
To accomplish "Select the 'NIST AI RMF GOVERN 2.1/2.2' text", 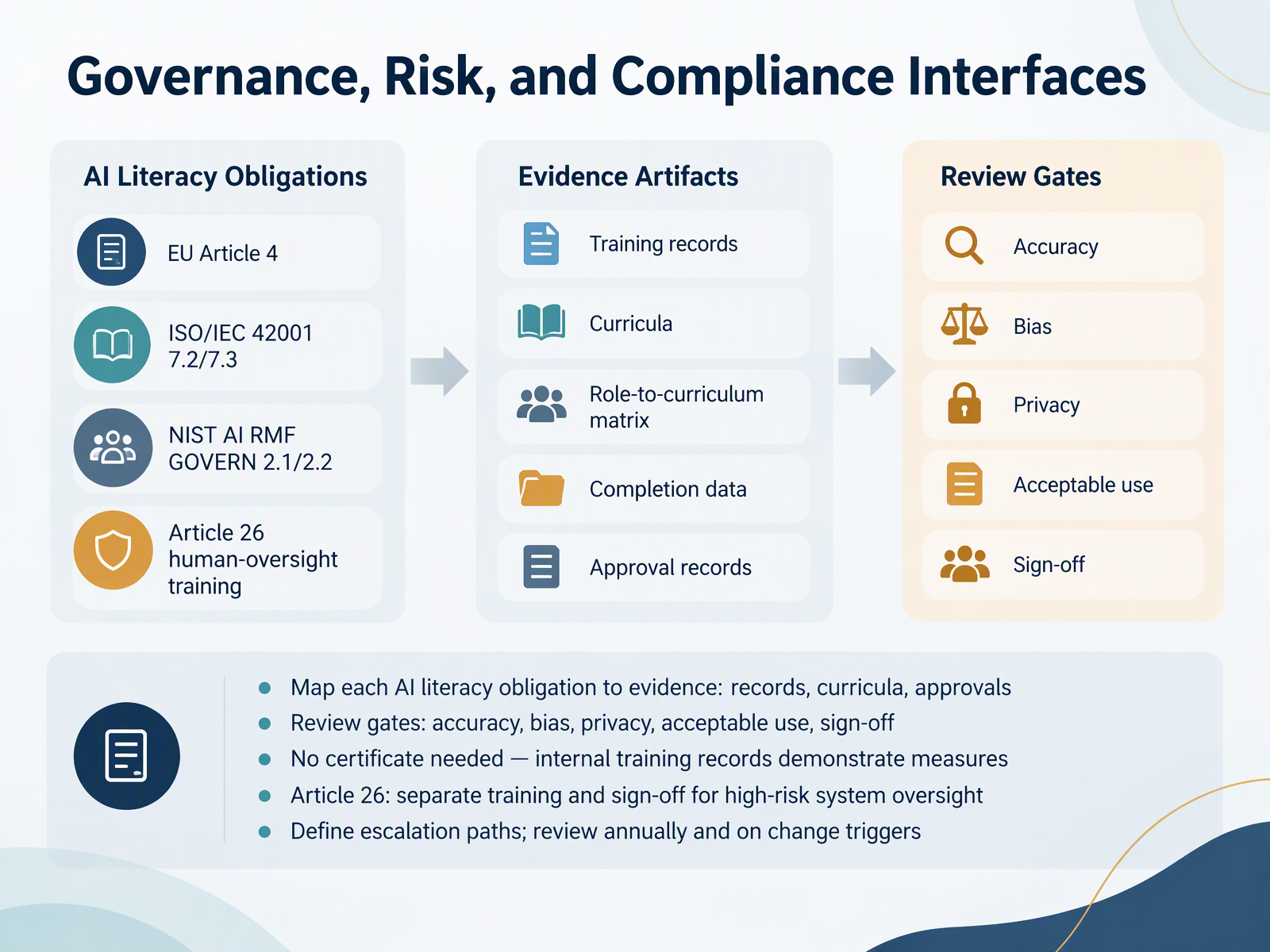I will 250,448.
